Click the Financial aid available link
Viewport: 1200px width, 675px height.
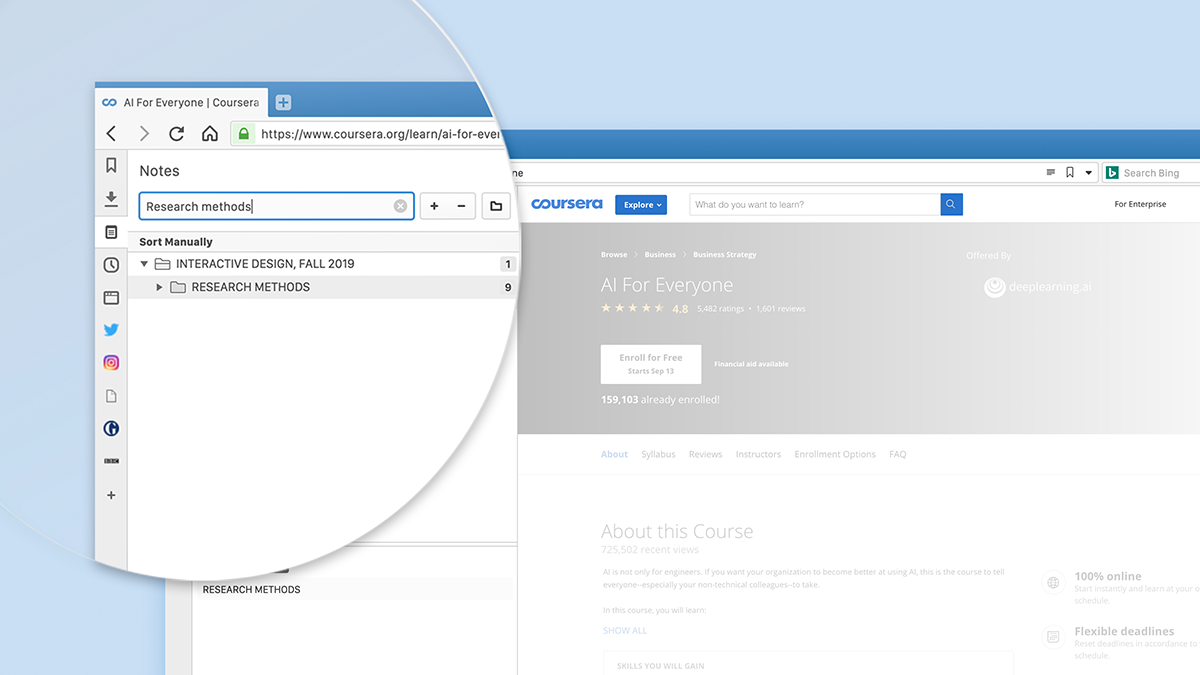[x=751, y=364]
